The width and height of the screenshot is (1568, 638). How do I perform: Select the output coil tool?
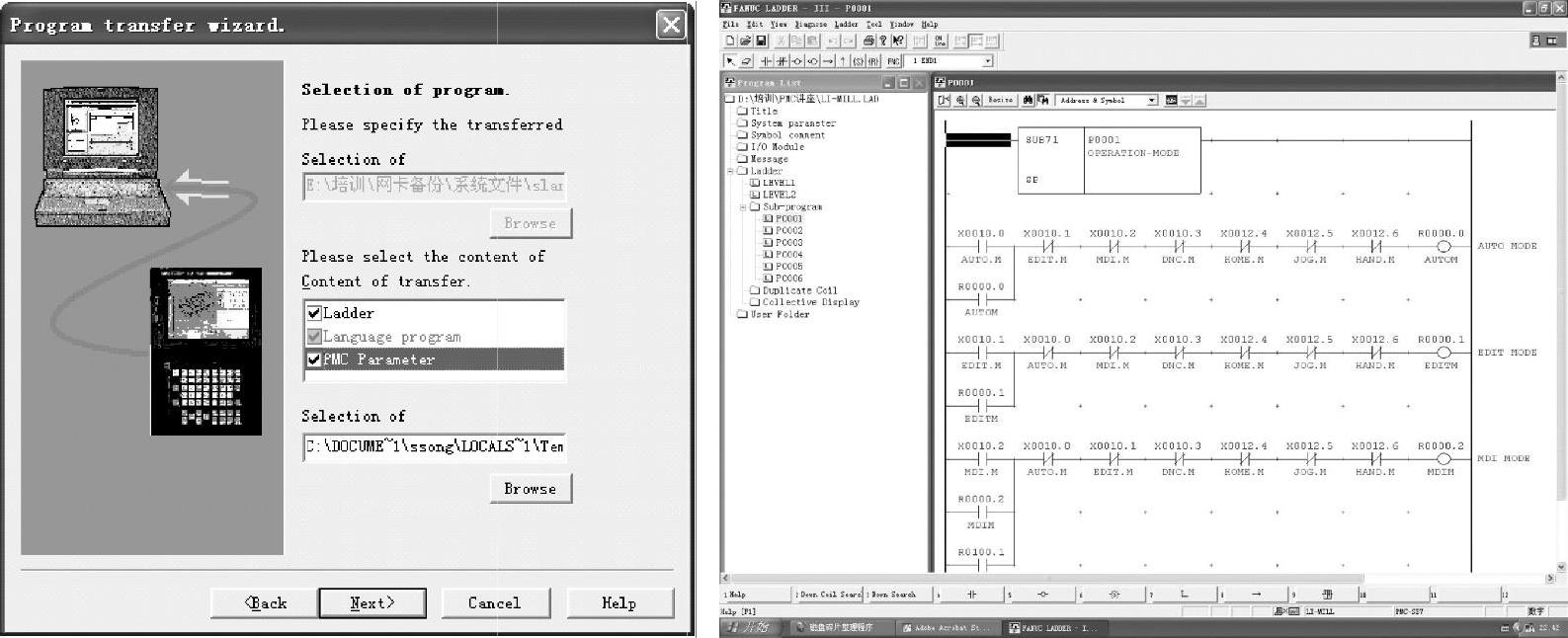pyautogui.click(x=797, y=61)
